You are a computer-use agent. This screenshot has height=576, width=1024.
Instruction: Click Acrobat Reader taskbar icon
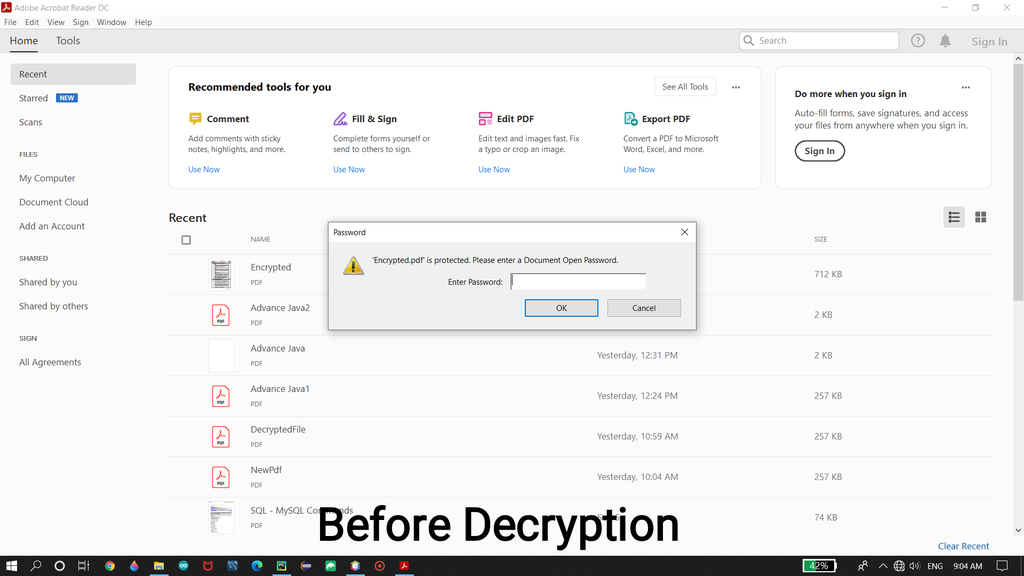404,566
